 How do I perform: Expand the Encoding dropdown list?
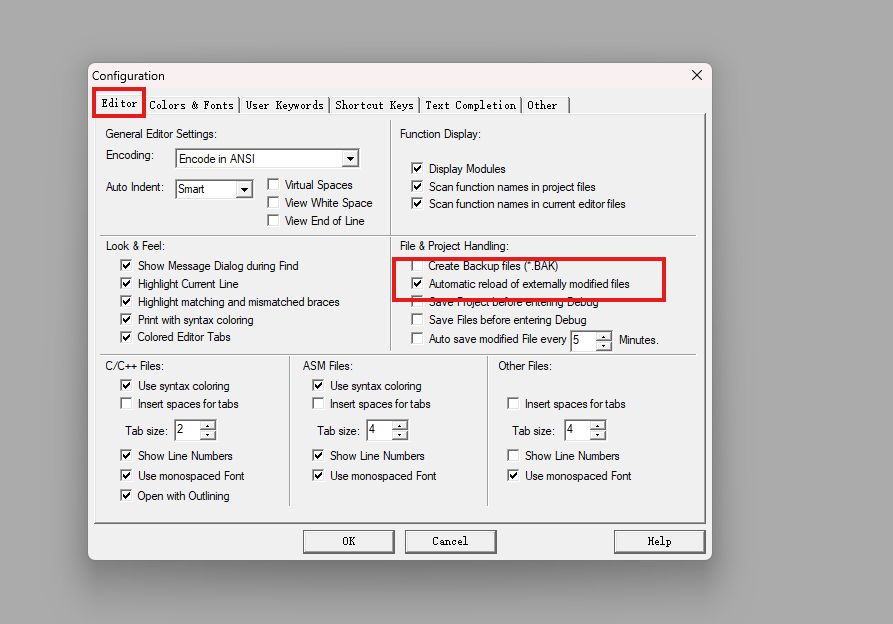pyautogui.click(x=349, y=159)
